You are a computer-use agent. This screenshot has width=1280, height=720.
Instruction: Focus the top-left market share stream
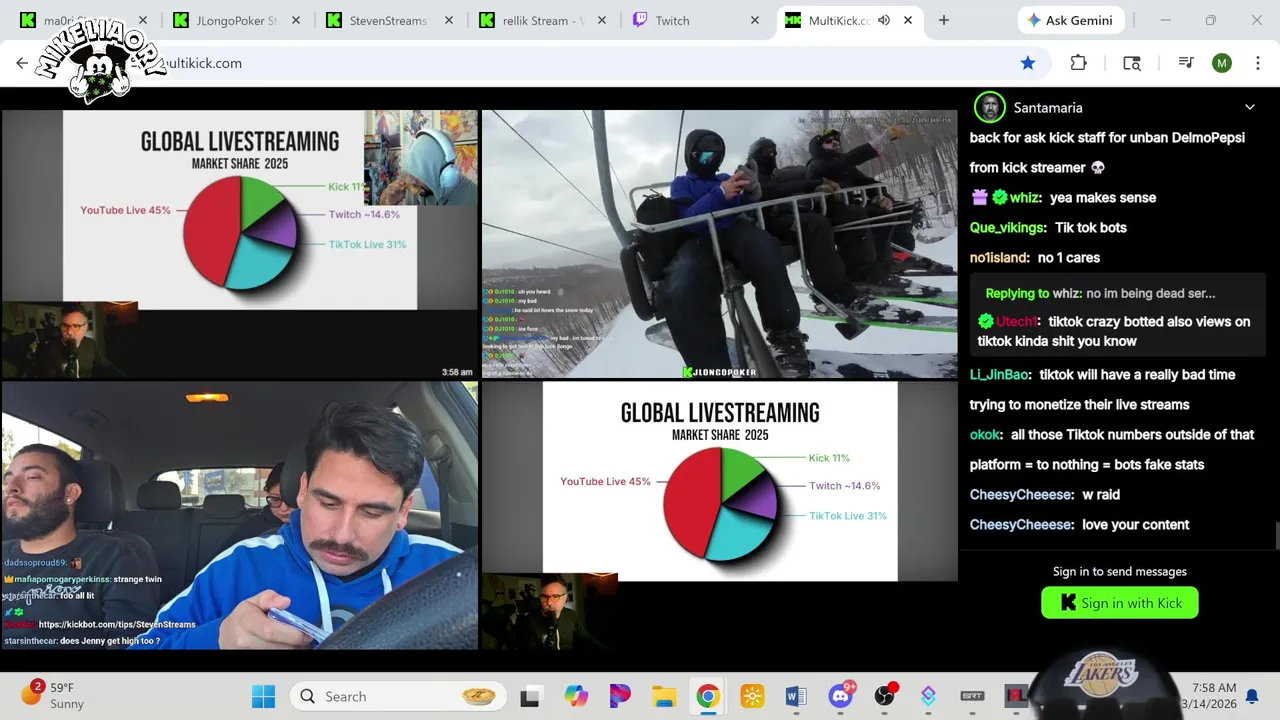(x=240, y=244)
